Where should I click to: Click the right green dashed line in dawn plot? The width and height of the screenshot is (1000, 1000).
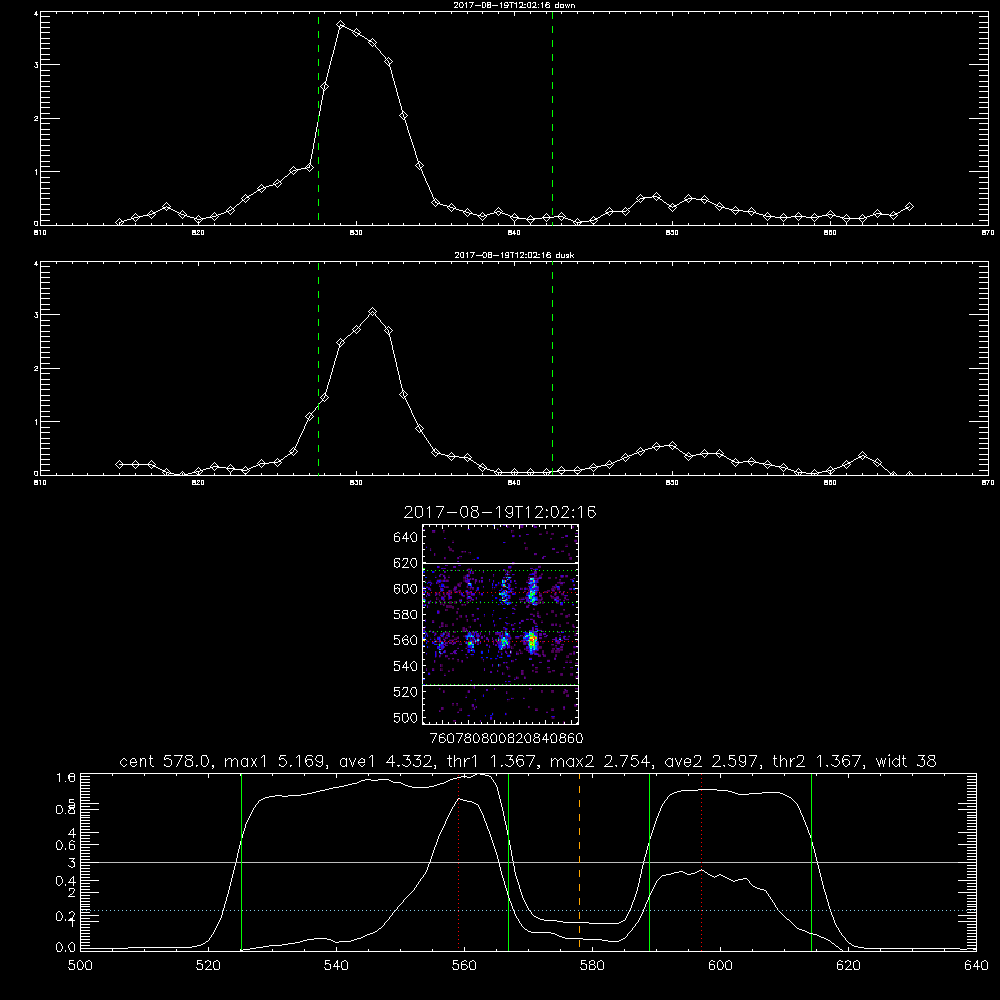tap(552, 118)
